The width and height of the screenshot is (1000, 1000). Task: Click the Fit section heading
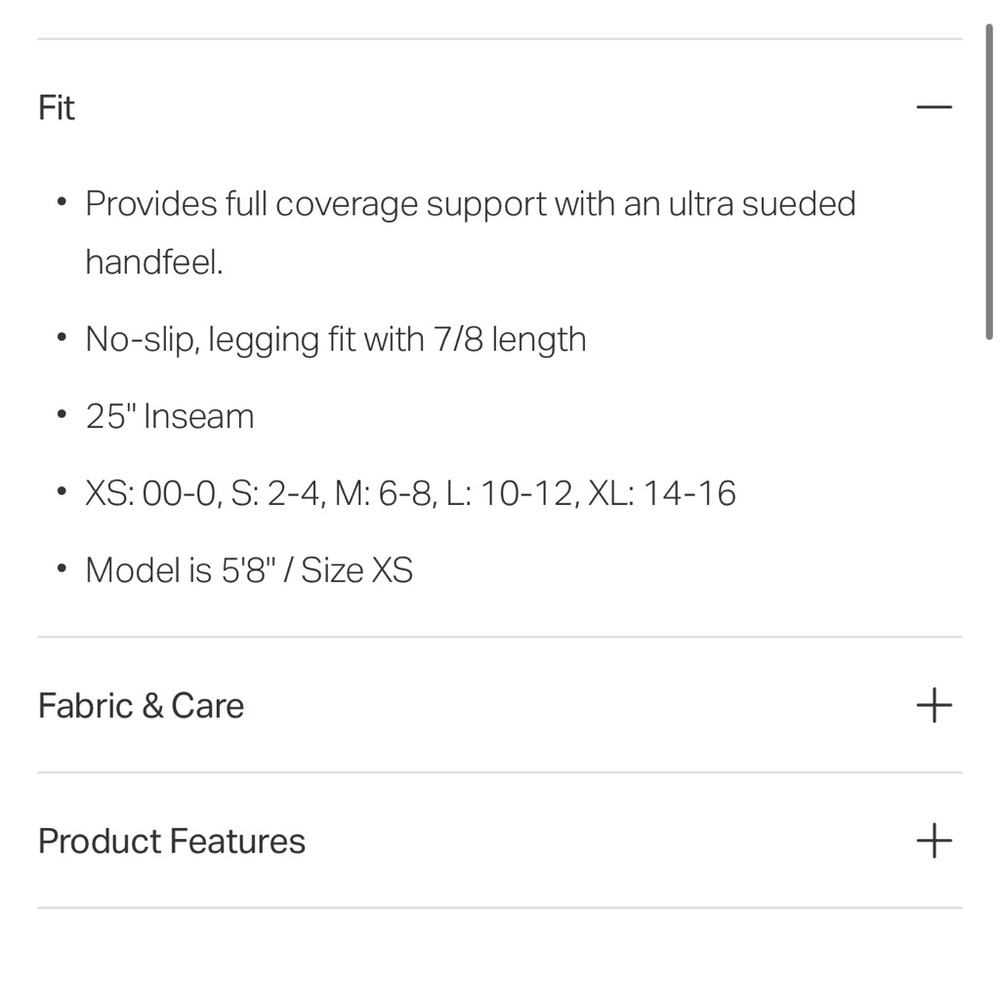57,107
